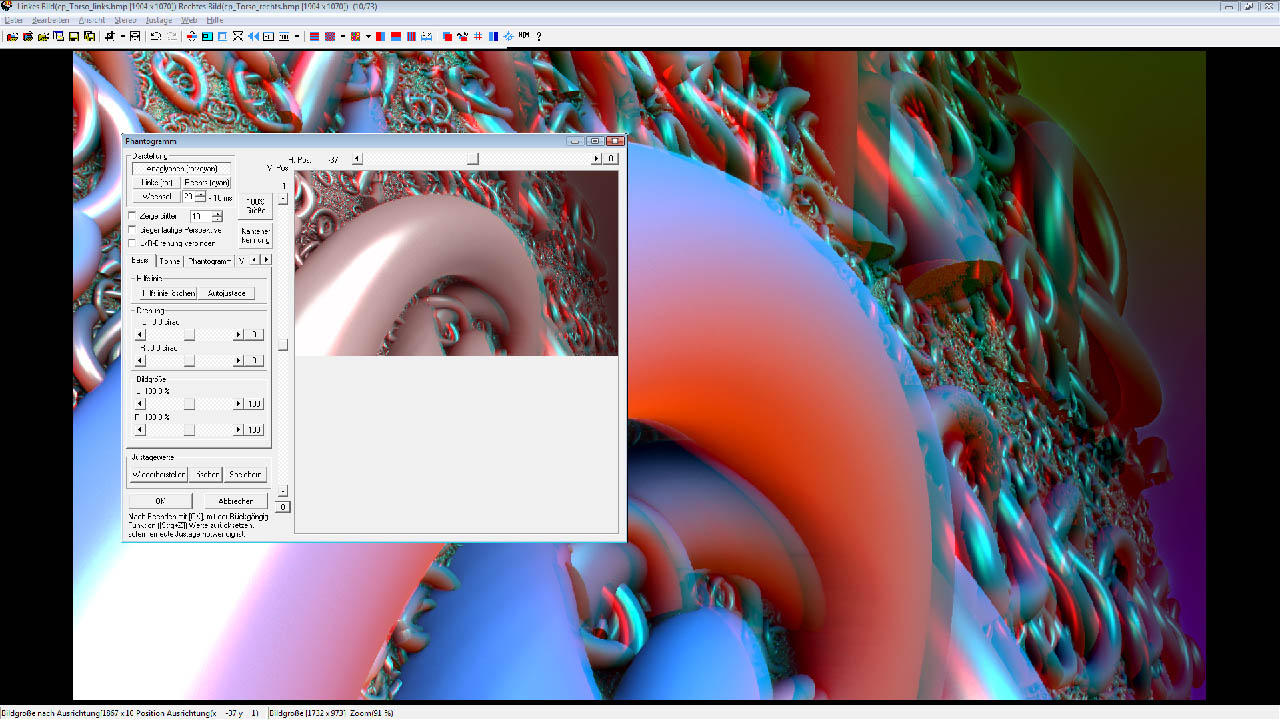Screen dimensions: 1280x720
Task: Open dropdown arrow after the multicolor grid icon
Action: (x=368, y=36)
